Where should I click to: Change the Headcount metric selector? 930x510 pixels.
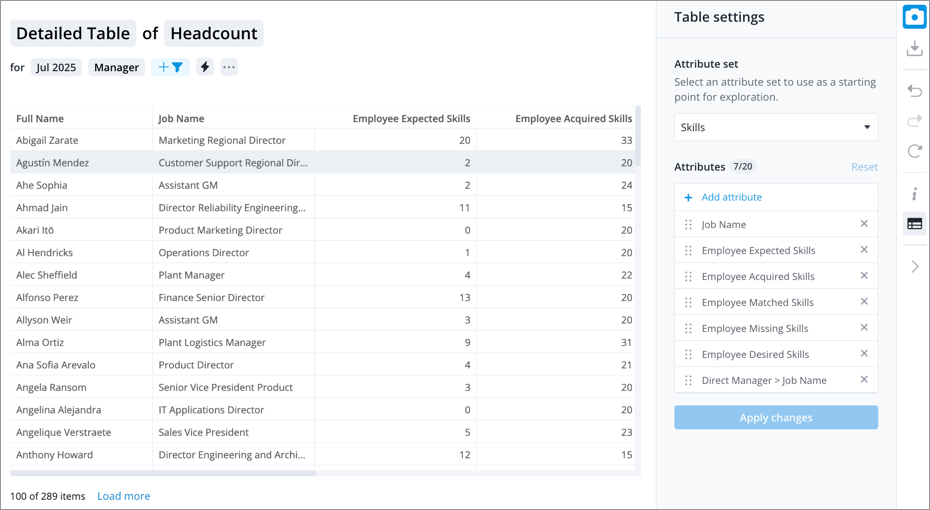tap(214, 33)
